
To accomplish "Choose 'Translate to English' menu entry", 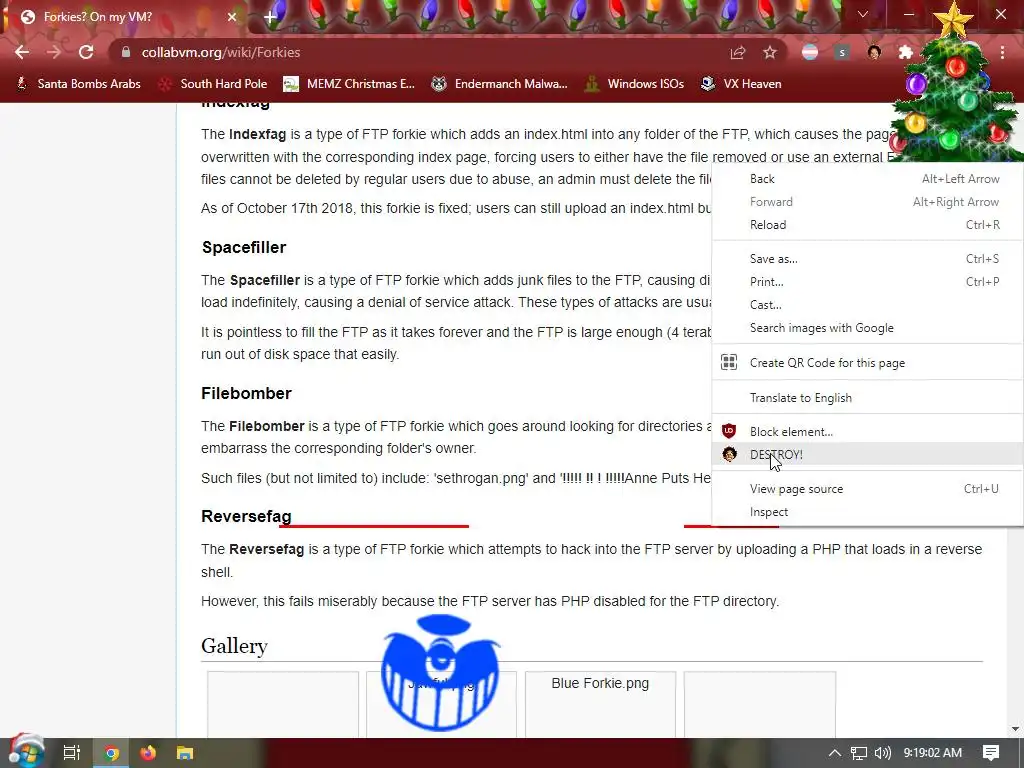I will [x=868, y=398].
